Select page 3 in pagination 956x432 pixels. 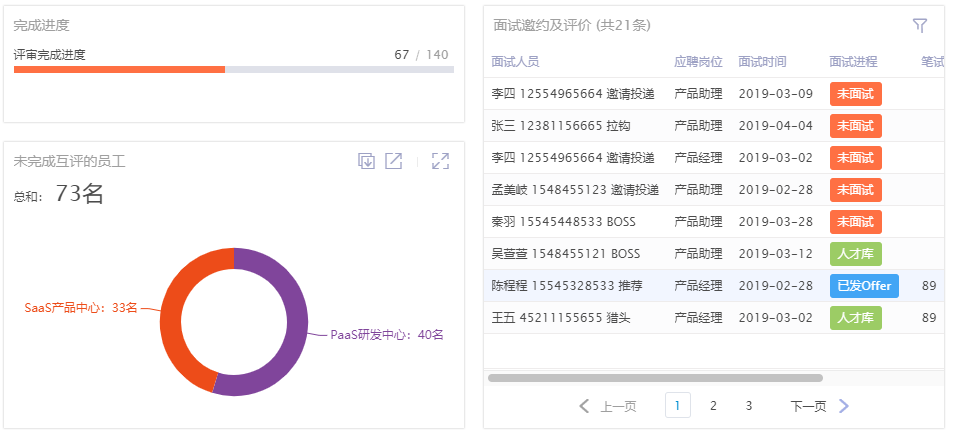(749, 406)
